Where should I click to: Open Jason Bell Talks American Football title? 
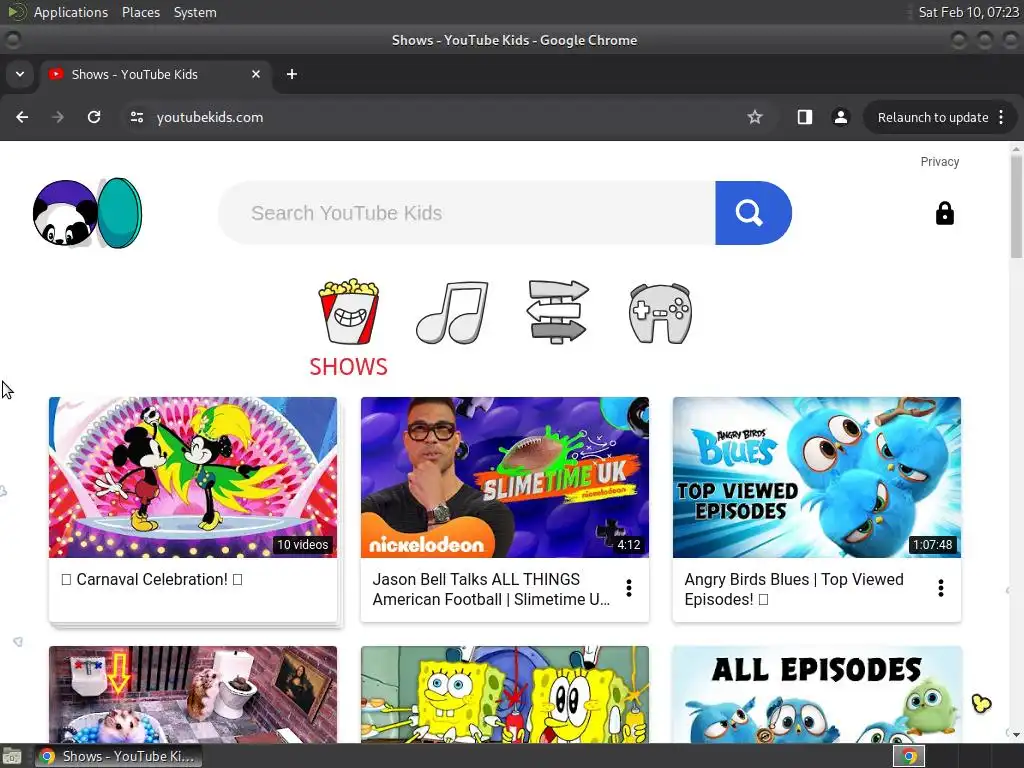pyautogui.click(x=491, y=589)
